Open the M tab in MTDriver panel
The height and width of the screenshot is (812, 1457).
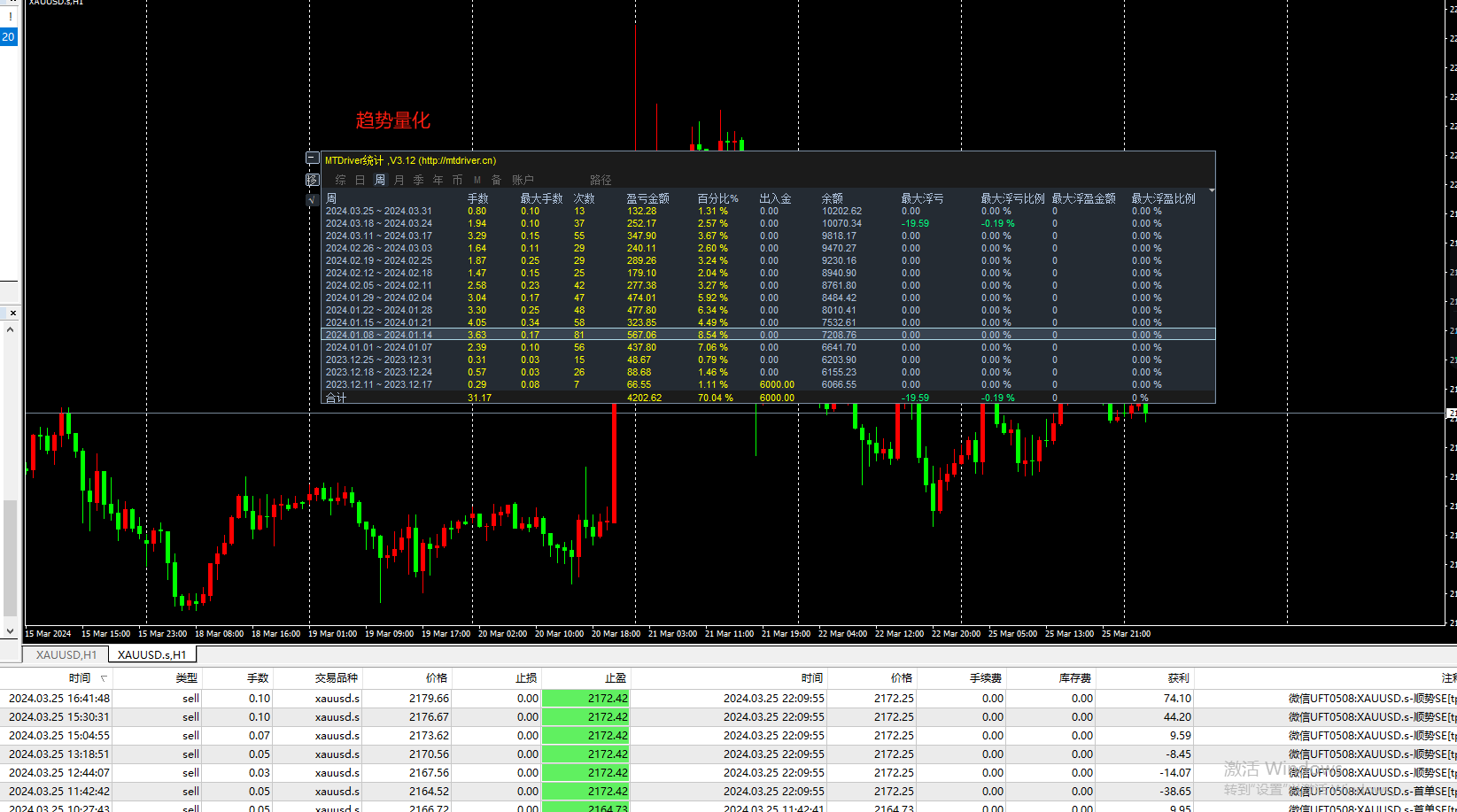click(x=477, y=180)
